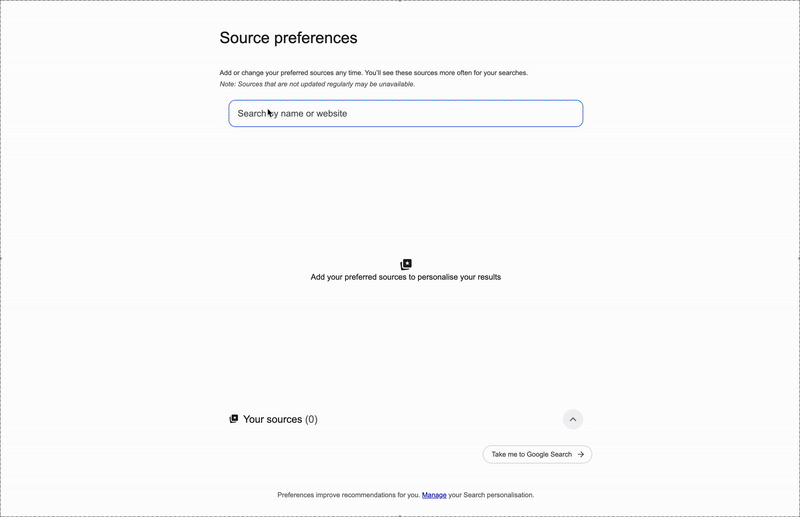Click the arrow icon inside the Google Search button
Image resolution: width=800 pixels, height=517 pixels.
(581, 454)
